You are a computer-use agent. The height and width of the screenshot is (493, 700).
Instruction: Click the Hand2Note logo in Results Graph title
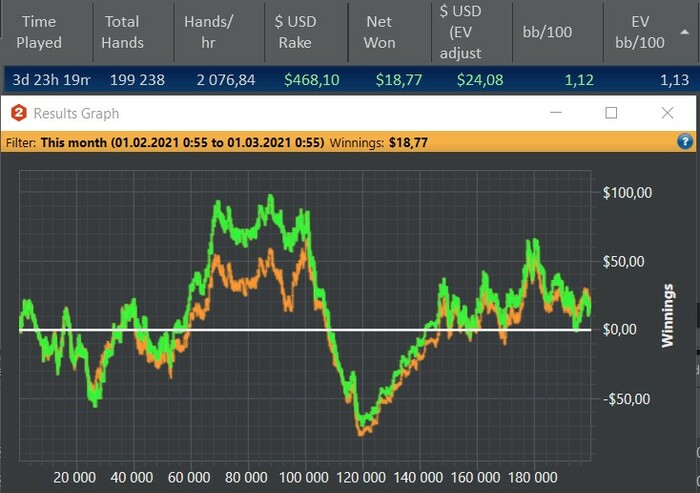[x=19, y=113]
